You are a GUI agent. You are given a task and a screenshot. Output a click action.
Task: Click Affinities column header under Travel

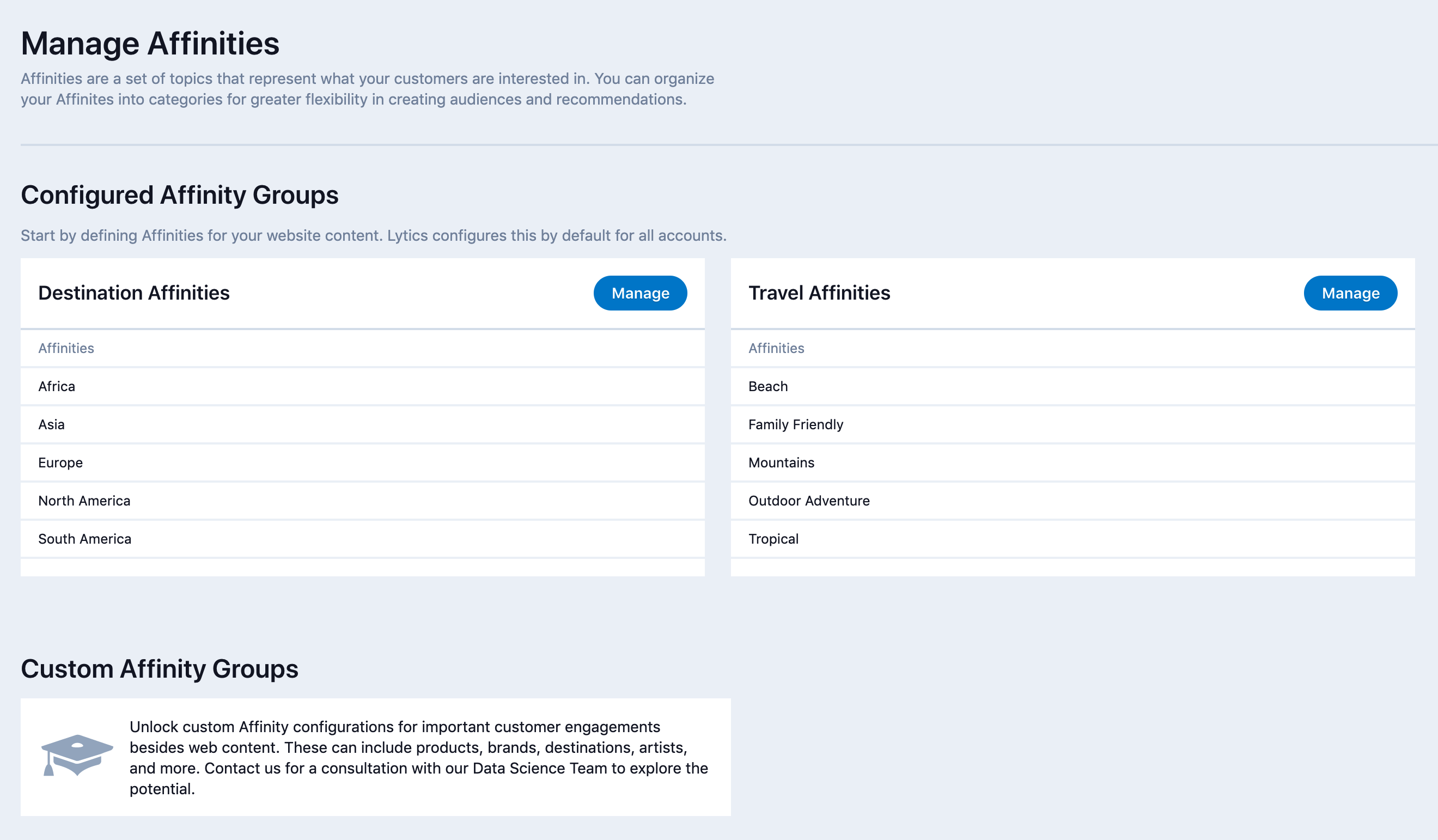[776, 348]
